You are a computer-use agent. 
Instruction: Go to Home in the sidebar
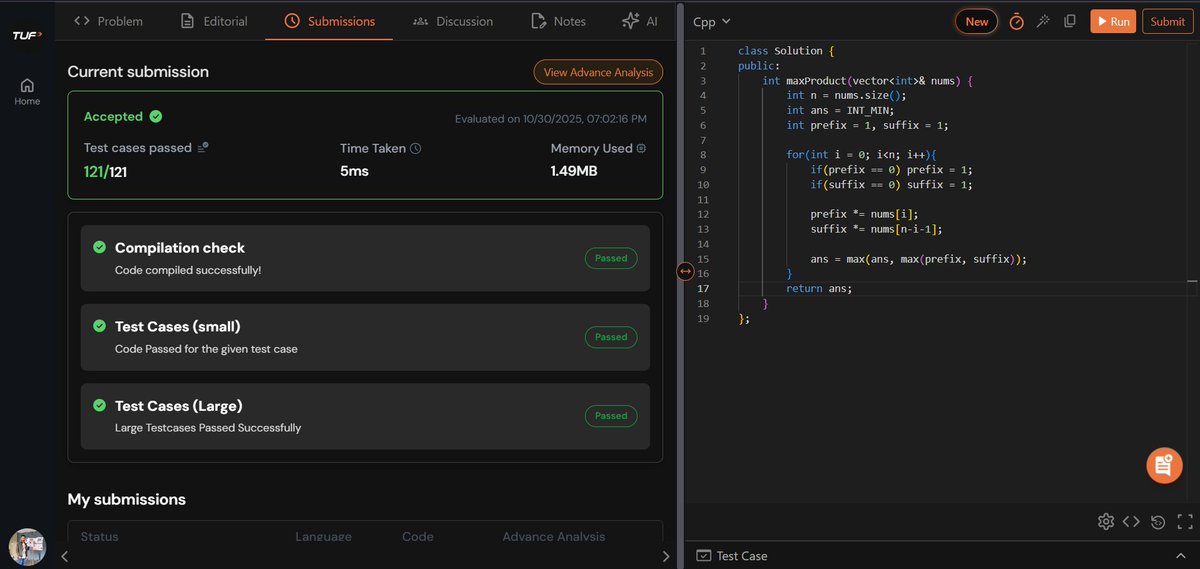point(27,92)
